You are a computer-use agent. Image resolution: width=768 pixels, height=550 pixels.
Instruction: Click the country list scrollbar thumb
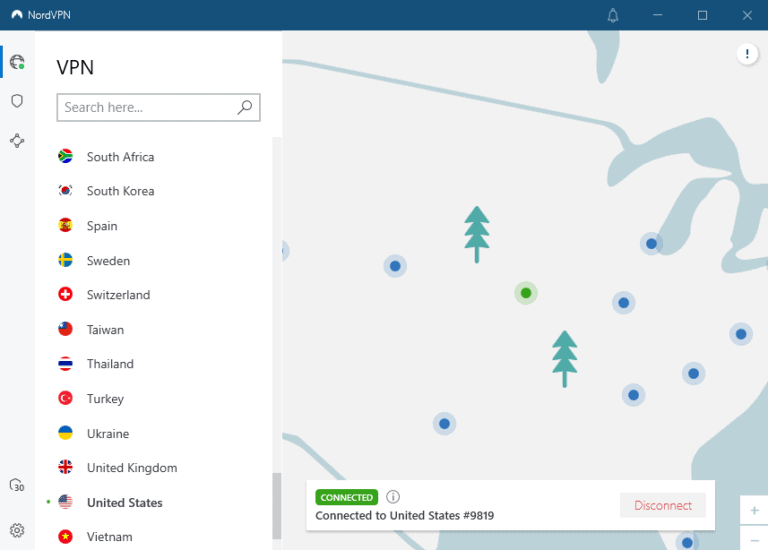(277, 505)
